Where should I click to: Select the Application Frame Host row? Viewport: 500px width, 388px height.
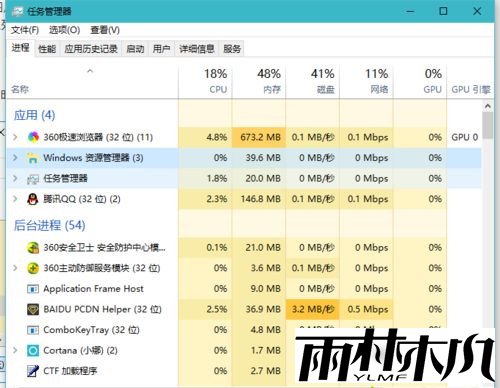(244, 289)
